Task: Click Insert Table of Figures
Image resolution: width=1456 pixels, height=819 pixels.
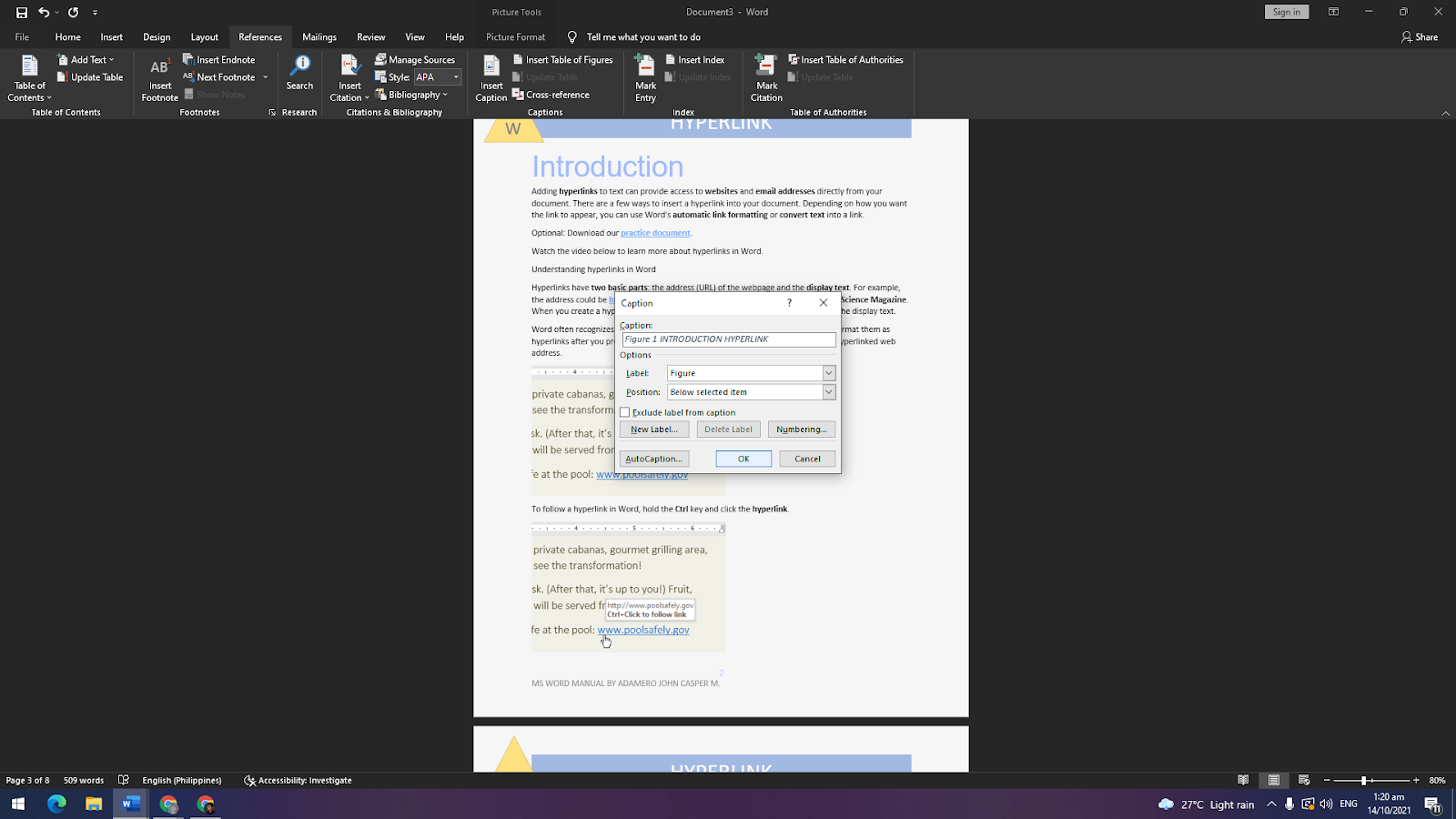Action: click(x=563, y=60)
